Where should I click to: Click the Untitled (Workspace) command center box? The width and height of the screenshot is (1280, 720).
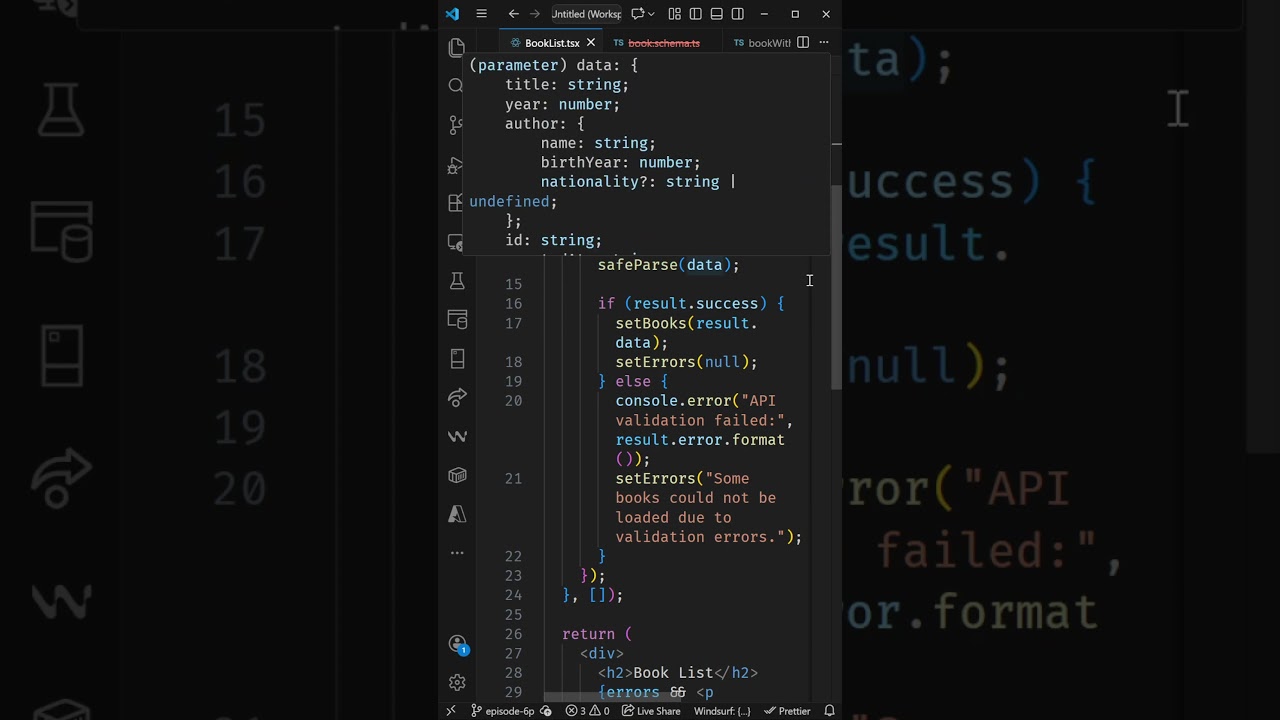[586, 14]
